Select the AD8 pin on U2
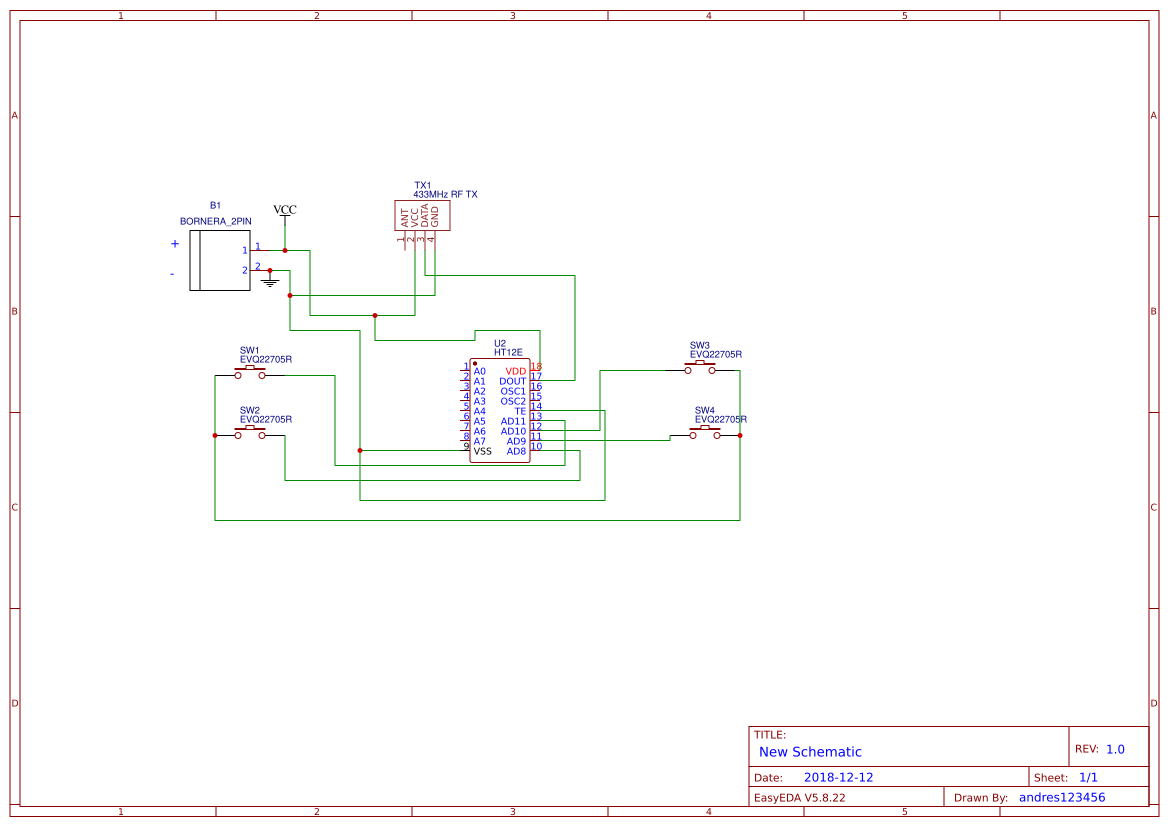This screenshot has width=1169, height=827. (516, 450)
